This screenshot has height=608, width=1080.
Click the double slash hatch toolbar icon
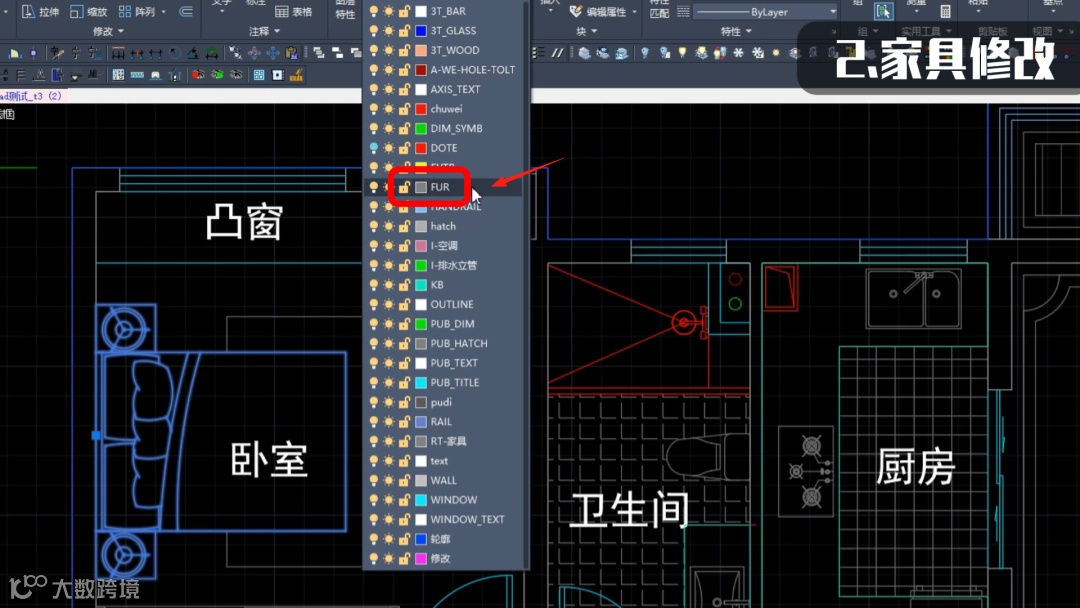click(557, 52)
